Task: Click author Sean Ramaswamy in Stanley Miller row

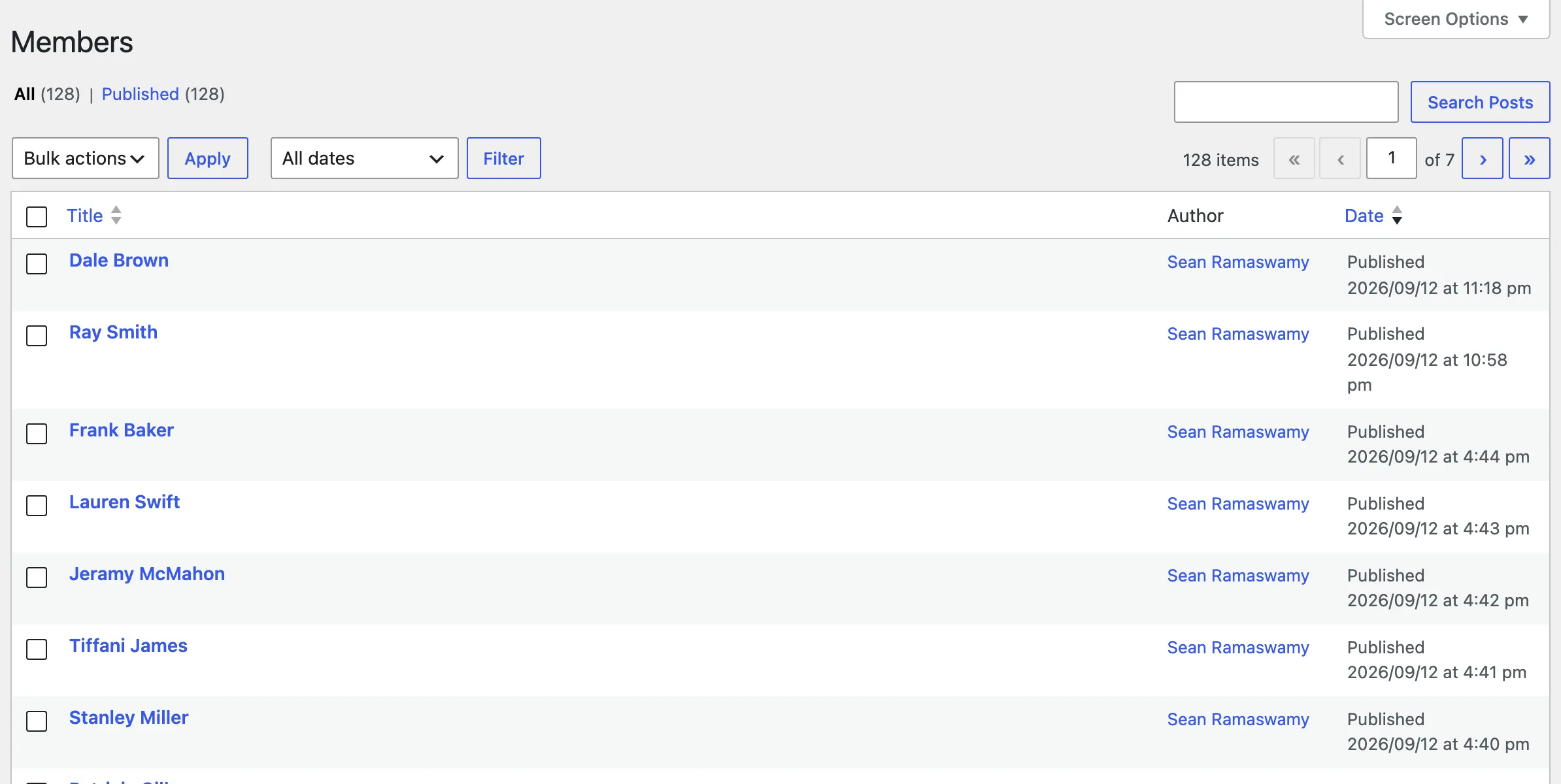Action: coord(1238,719)
